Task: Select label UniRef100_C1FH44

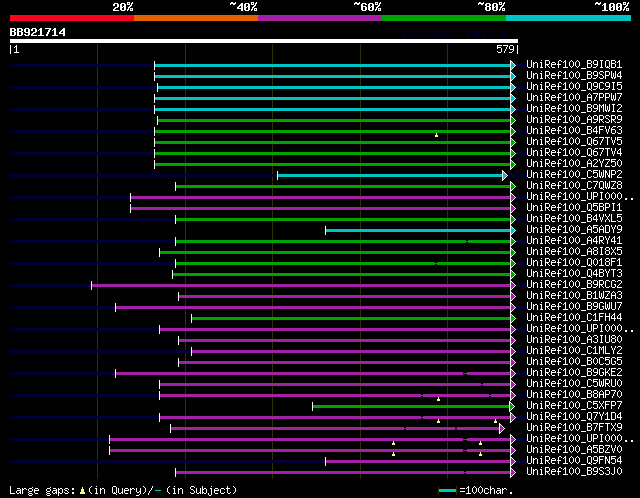Action: pos(574,318)
